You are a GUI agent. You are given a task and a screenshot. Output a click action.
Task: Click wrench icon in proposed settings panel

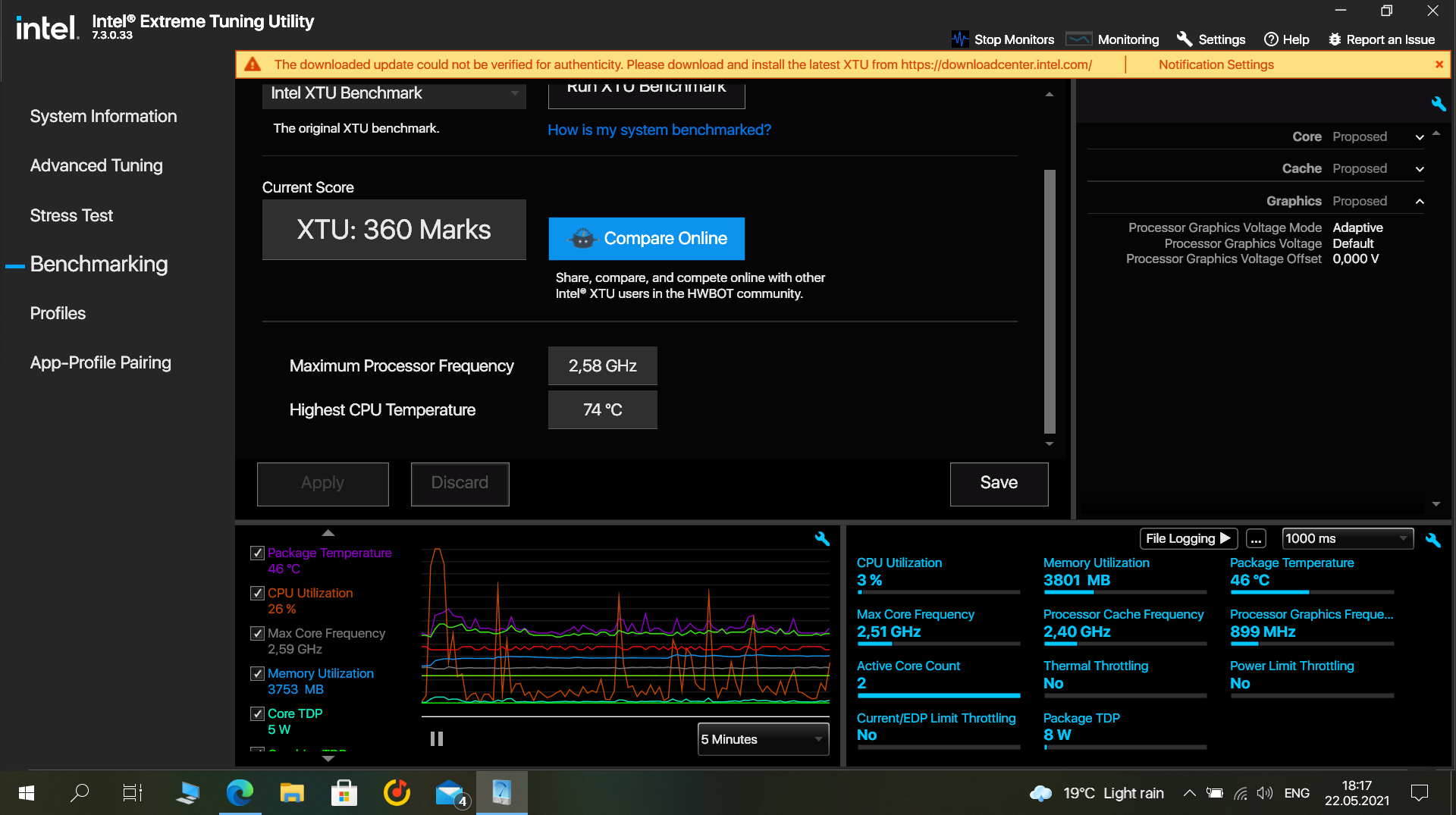point(1438,104)
